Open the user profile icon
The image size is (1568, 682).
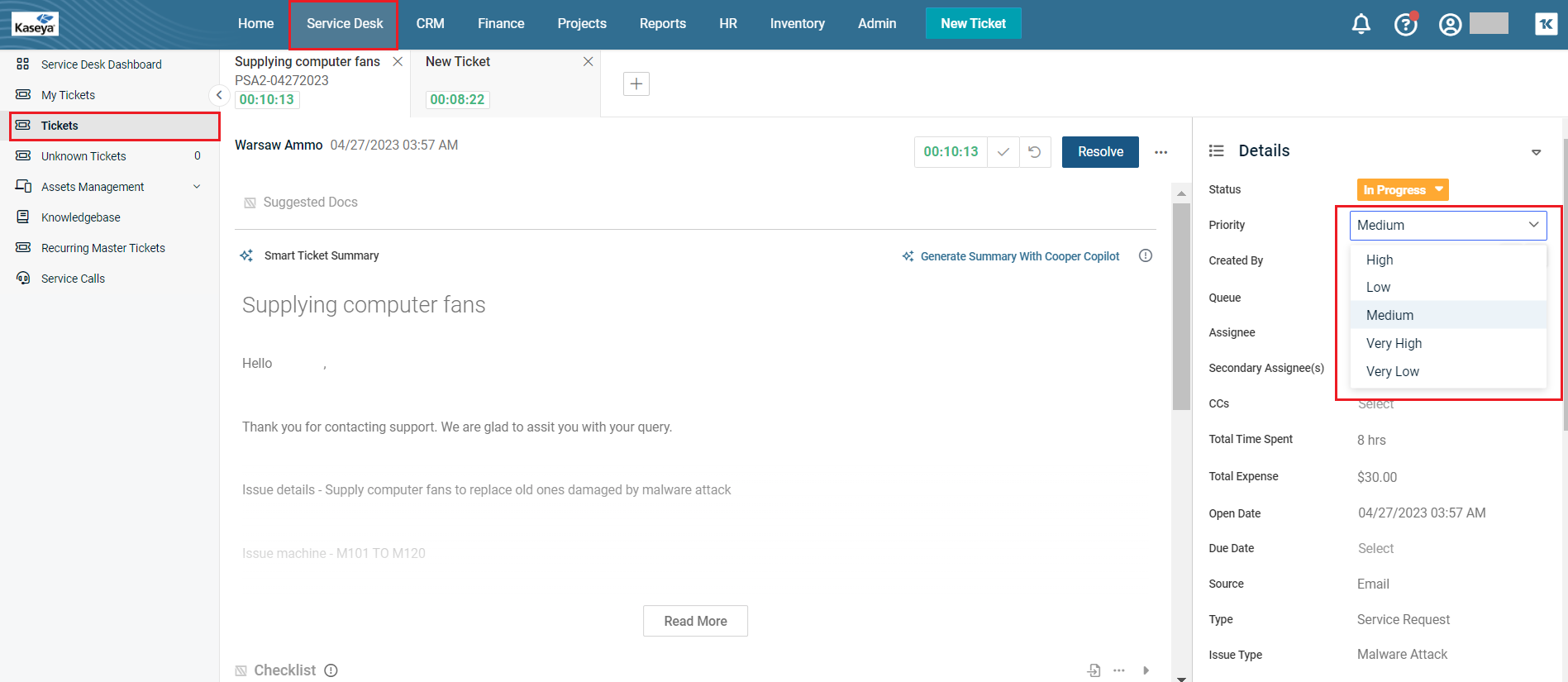[1450, 24]
